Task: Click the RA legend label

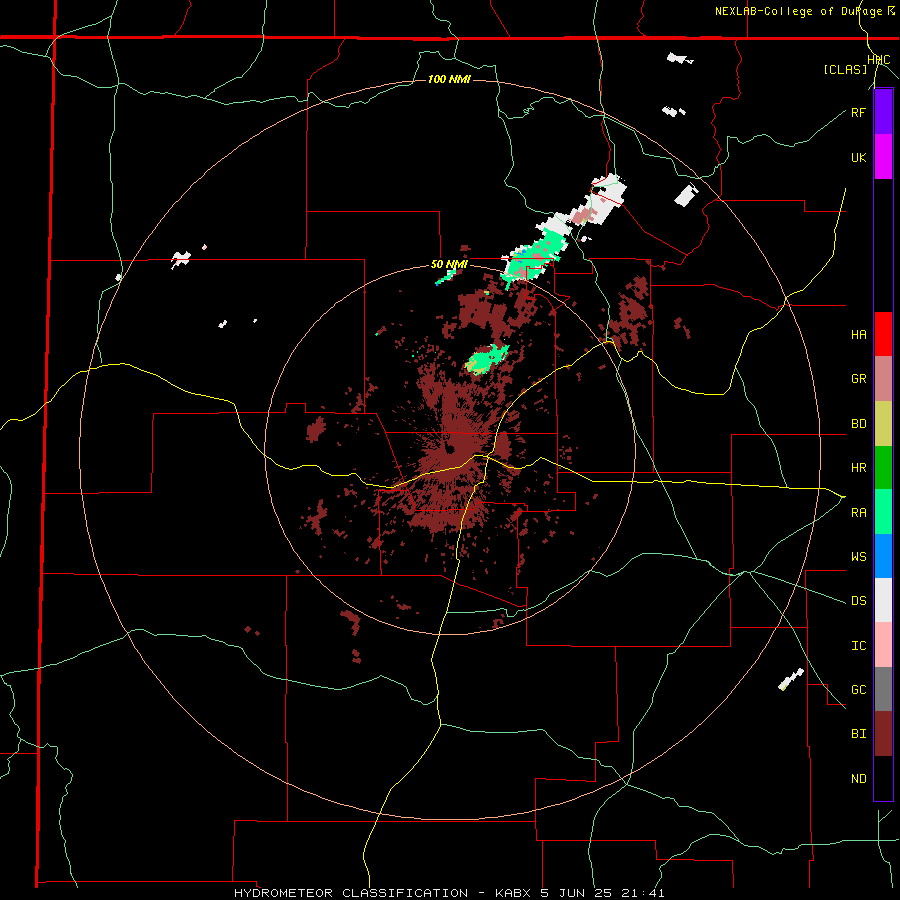Action: click(x=859, y=512)
